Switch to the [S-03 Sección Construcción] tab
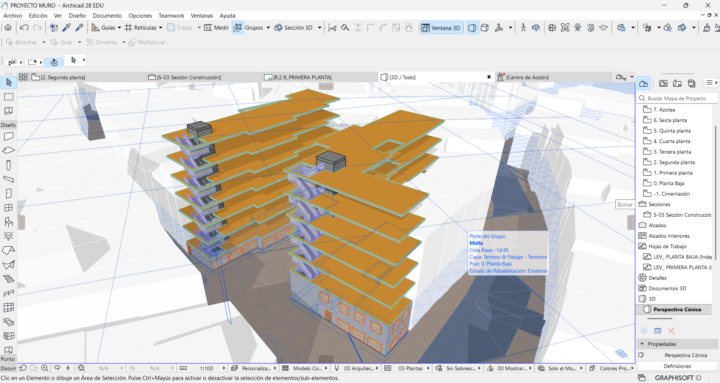720x383 pixels. click(x=204, y=77)
